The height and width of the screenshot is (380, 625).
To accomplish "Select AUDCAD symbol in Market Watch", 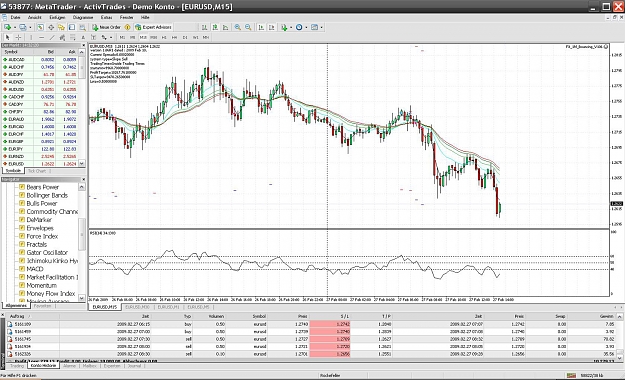I will click(x=40, y=59).
